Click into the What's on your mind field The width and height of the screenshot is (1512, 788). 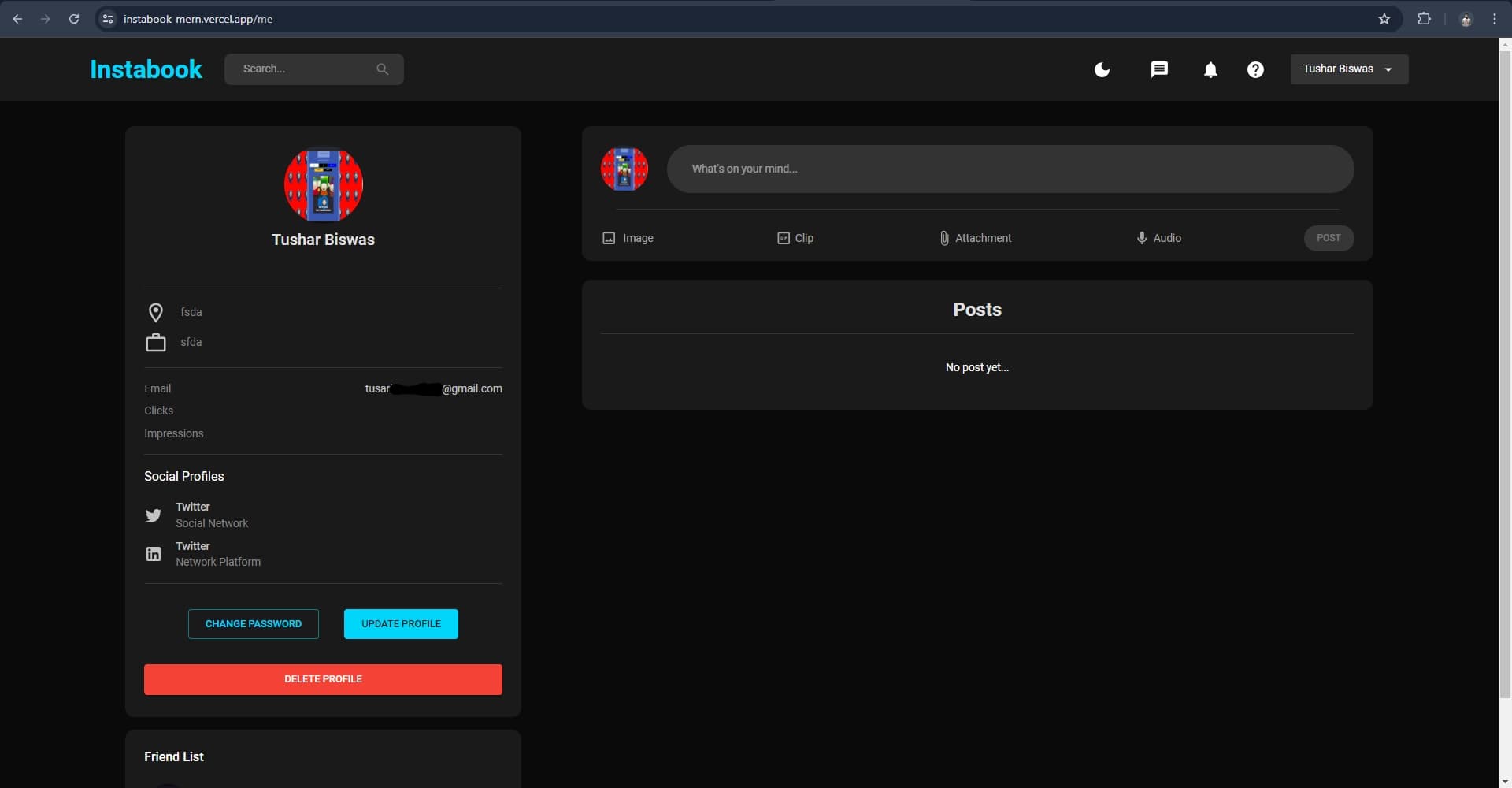1010,169
